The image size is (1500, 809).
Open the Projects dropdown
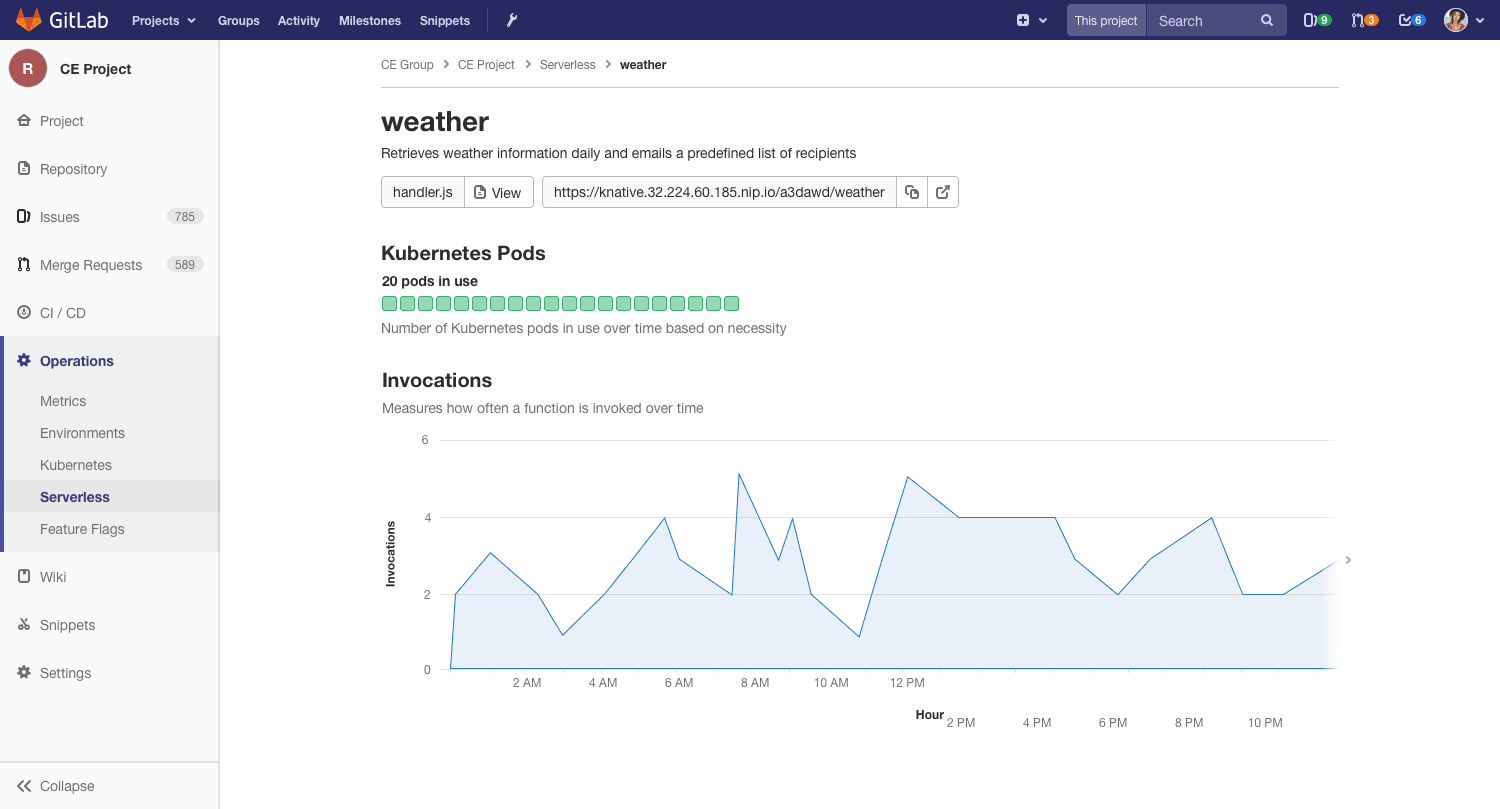tap(163, 20)
